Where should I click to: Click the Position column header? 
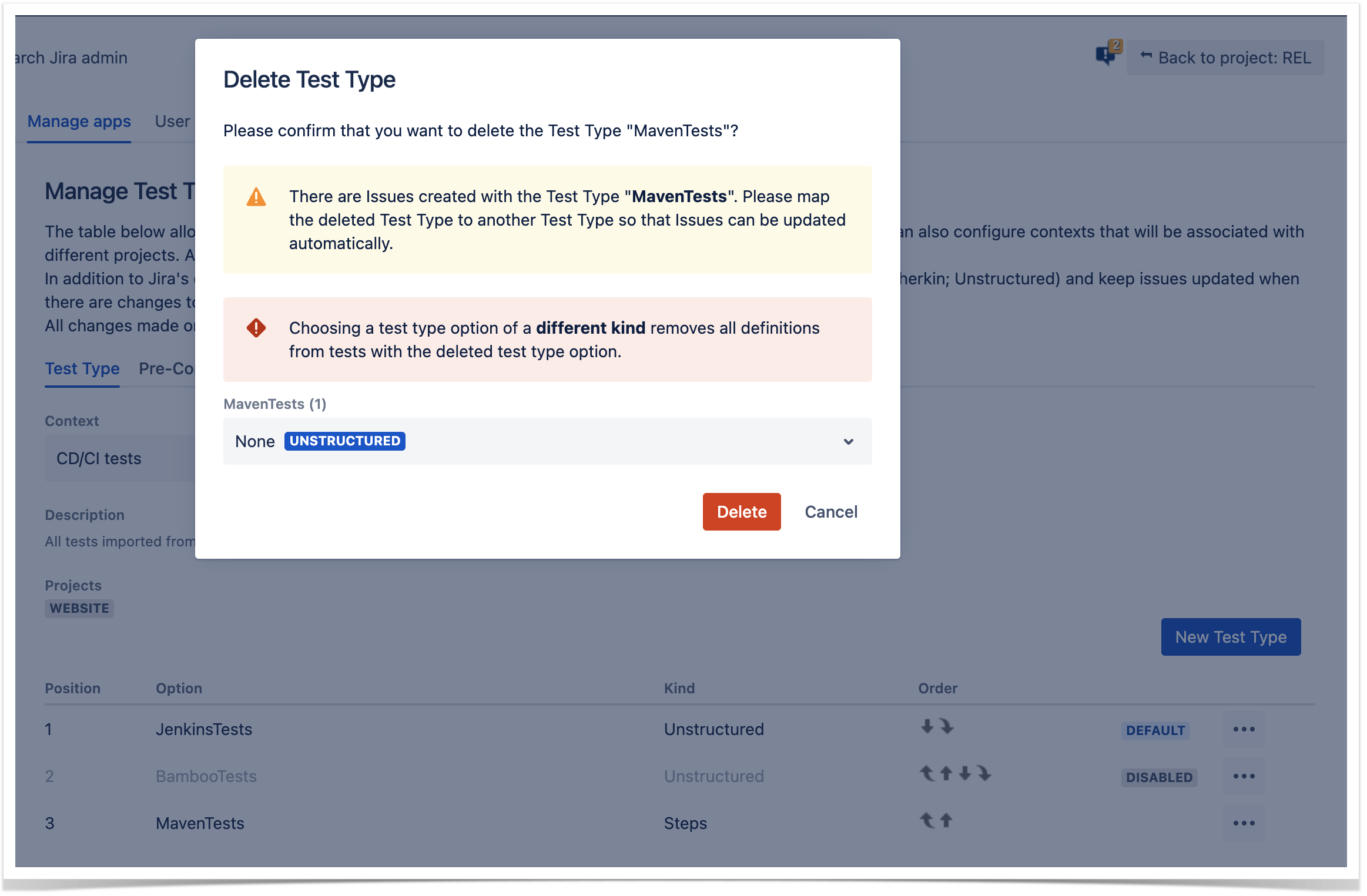(x=72, y=688)
